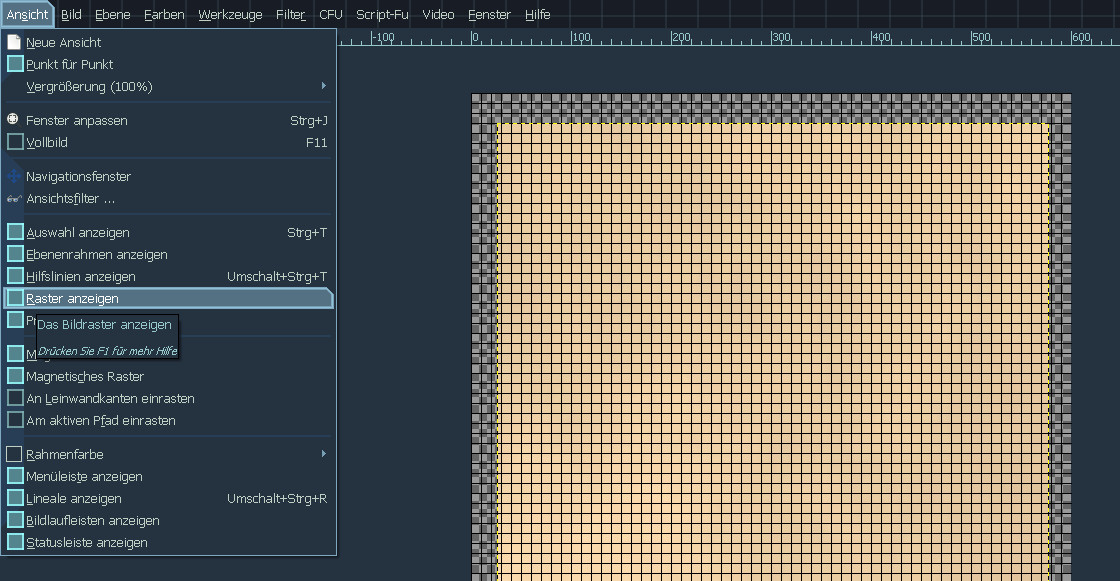Viewport: 1120px width, 581px height.
Task: Open the Script-Fu menu
Action: click(x=382, y=14)
